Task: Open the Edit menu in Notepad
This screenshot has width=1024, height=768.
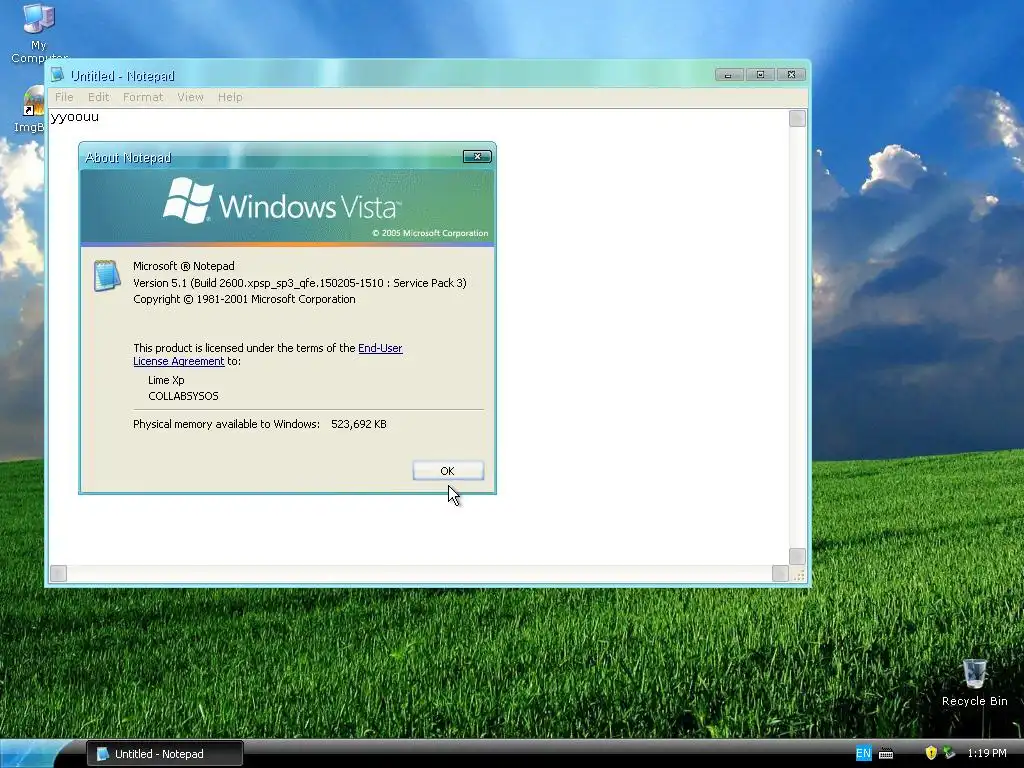Action: (99, 97)
